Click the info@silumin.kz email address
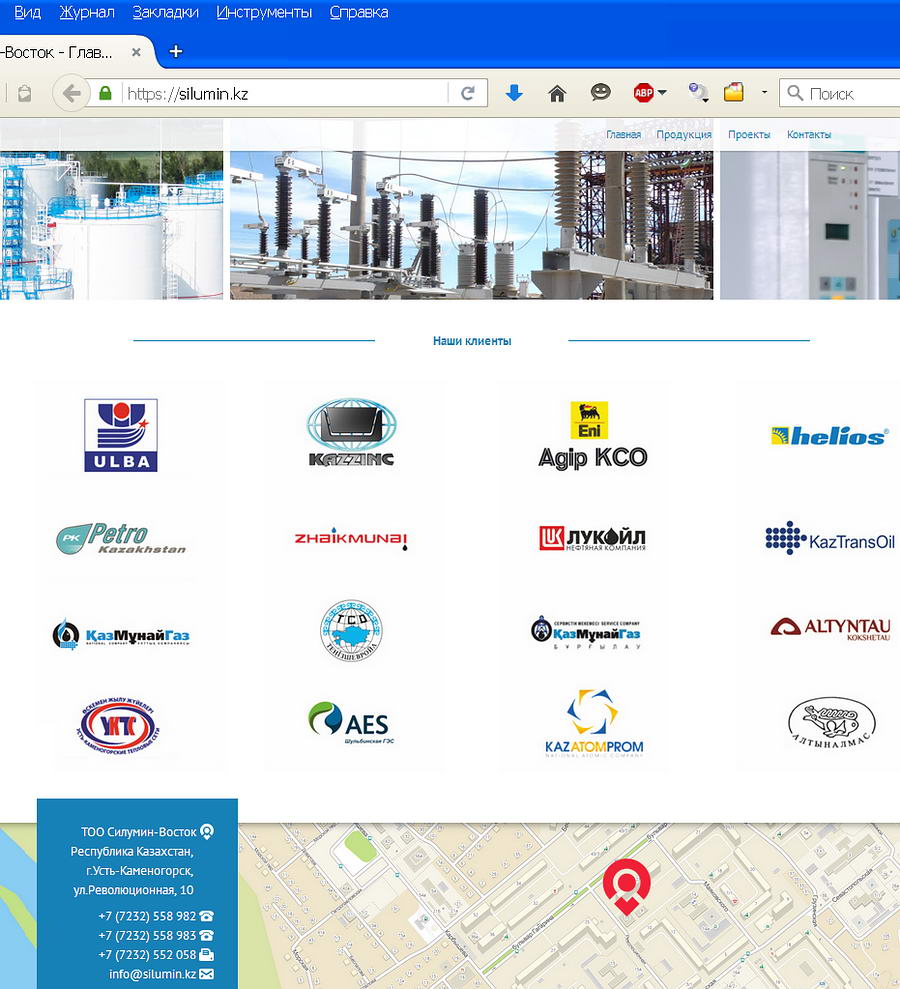900x989 pixels. (153, 974)
